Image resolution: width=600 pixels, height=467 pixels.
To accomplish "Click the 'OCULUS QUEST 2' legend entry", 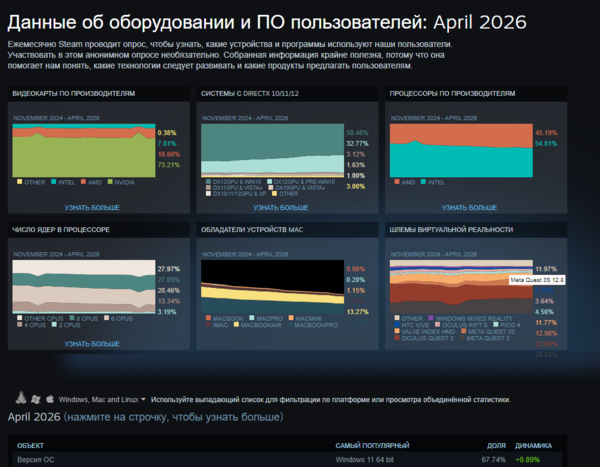I will pos(424,338).
